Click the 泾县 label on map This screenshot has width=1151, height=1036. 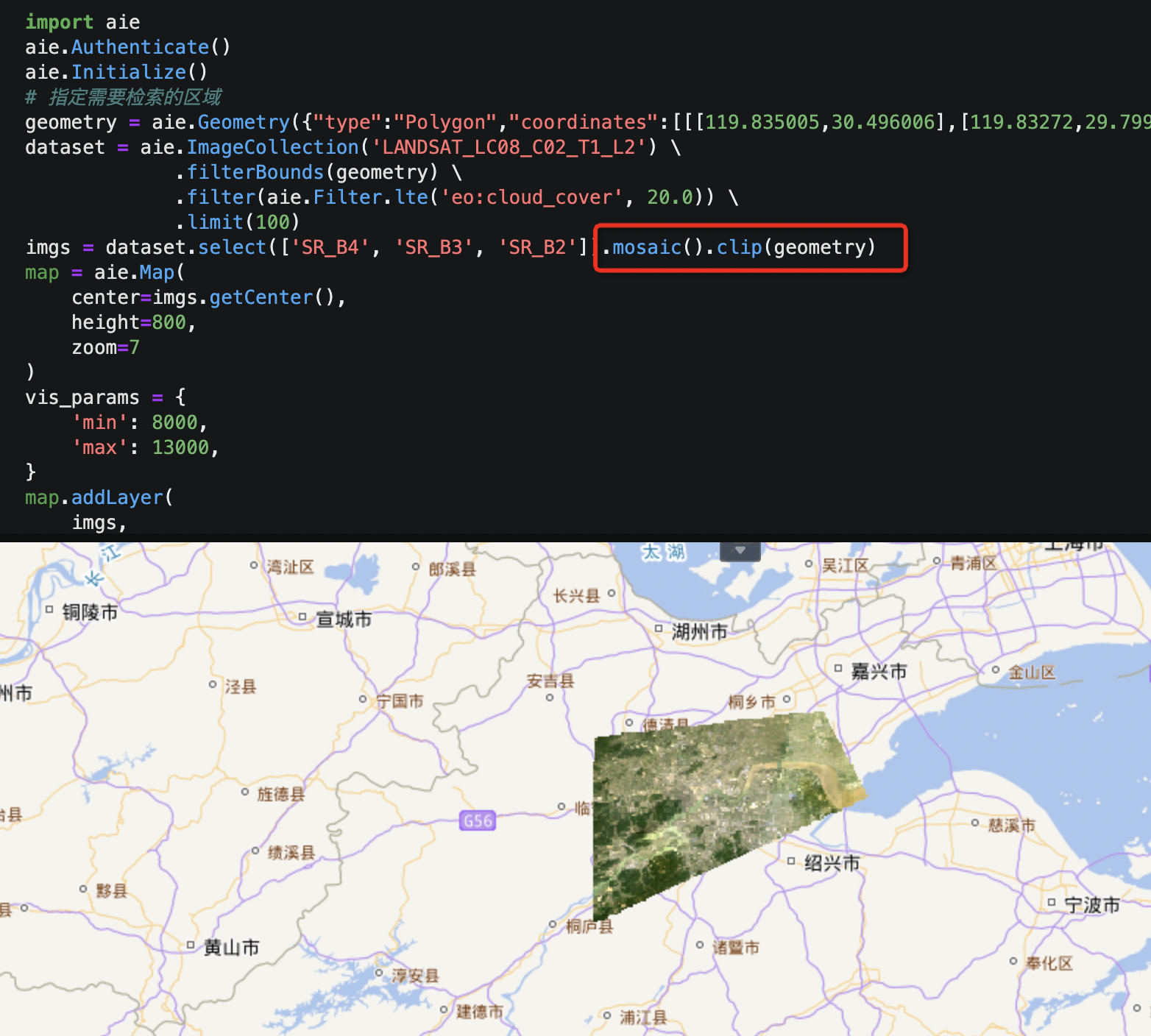click(x=240, y=686)
